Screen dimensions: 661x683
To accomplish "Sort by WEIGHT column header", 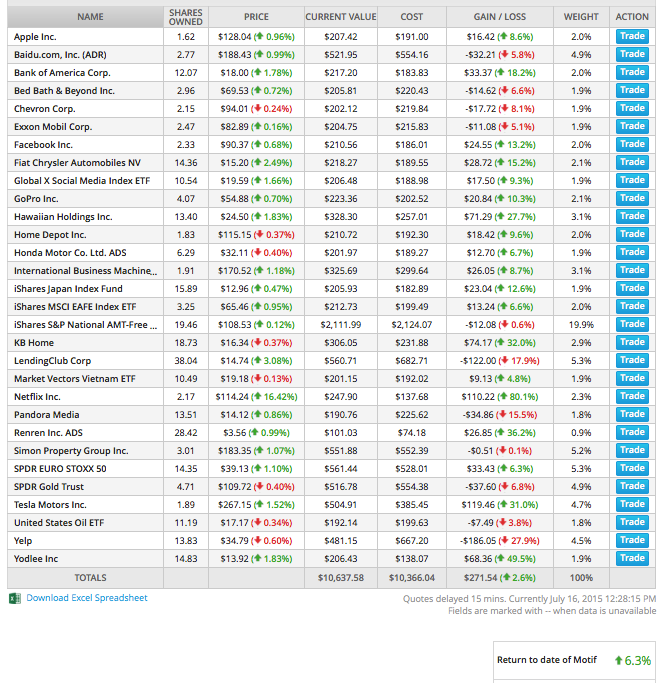I will (x=581, y=17).
